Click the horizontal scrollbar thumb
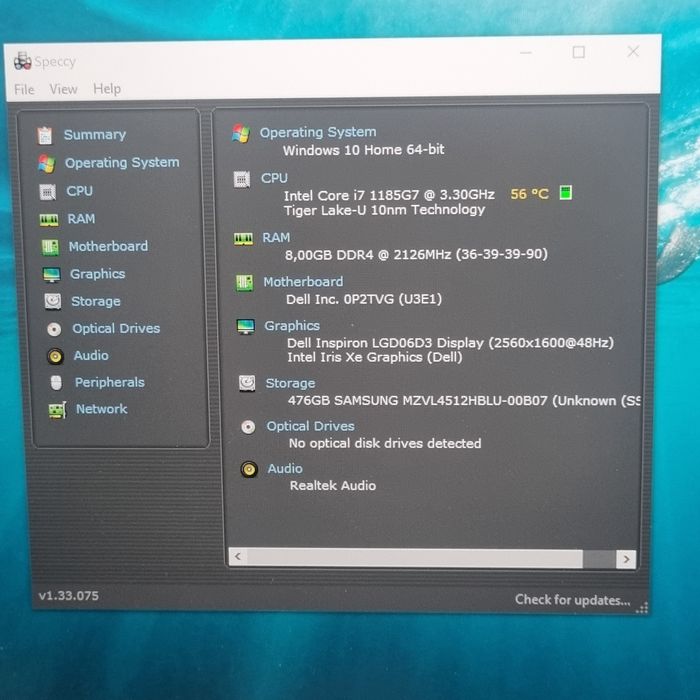Image resolution: width=700 pixels, height=700 pixels. coord(415,558)
